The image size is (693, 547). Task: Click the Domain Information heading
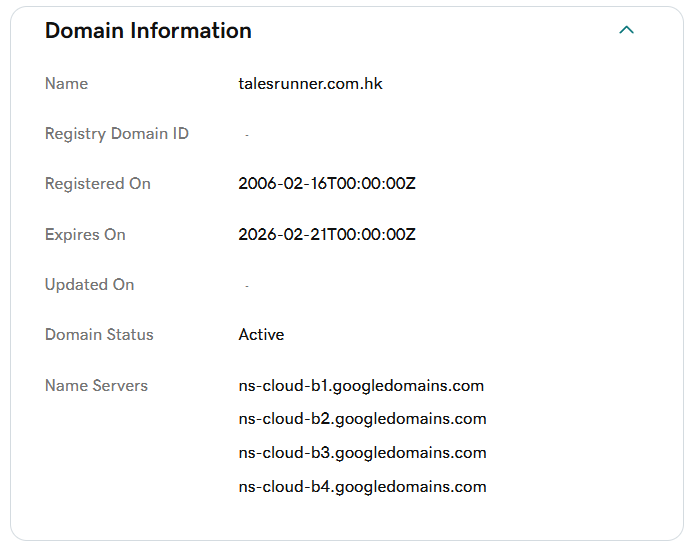coord(148,31)
